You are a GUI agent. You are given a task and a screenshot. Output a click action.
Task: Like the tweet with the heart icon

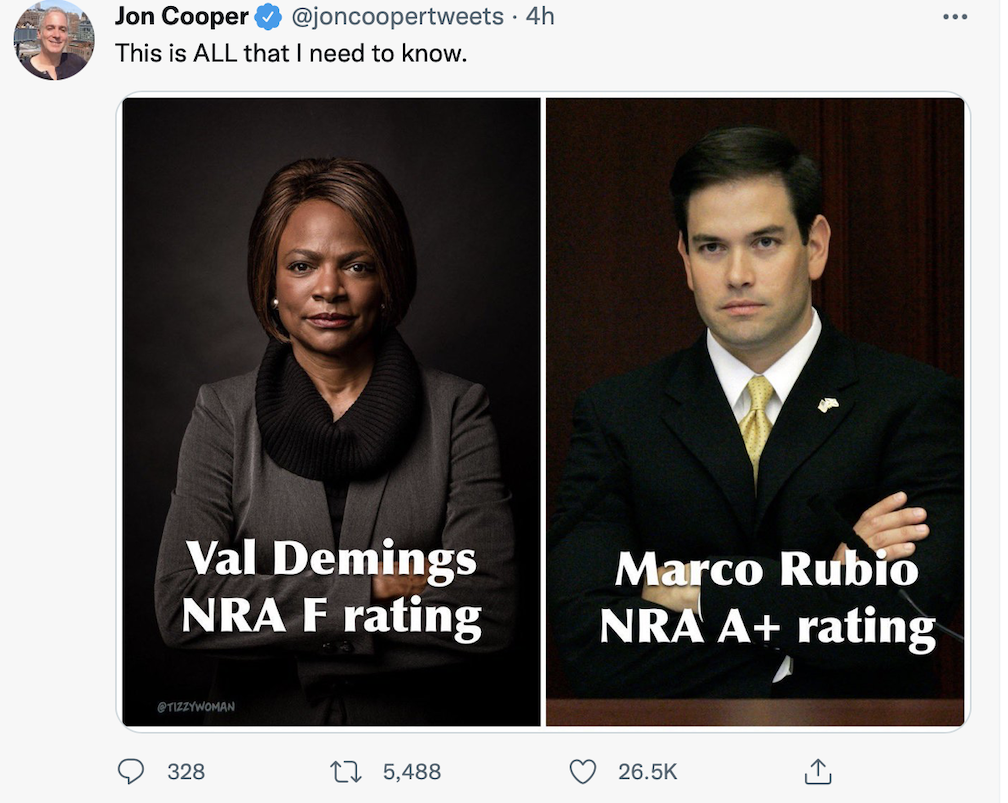582,771
